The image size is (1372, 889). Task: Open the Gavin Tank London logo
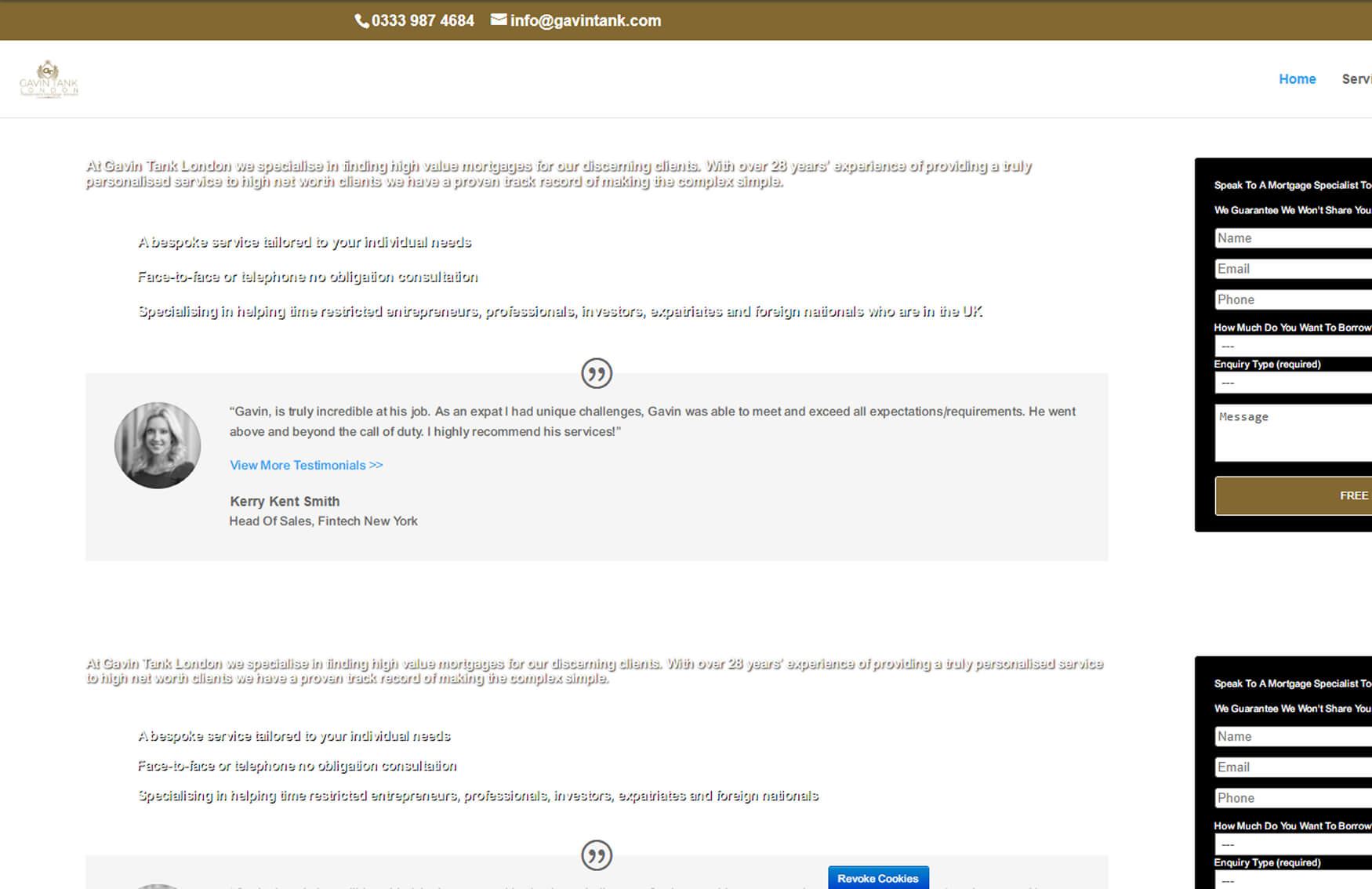pos(49,78)
